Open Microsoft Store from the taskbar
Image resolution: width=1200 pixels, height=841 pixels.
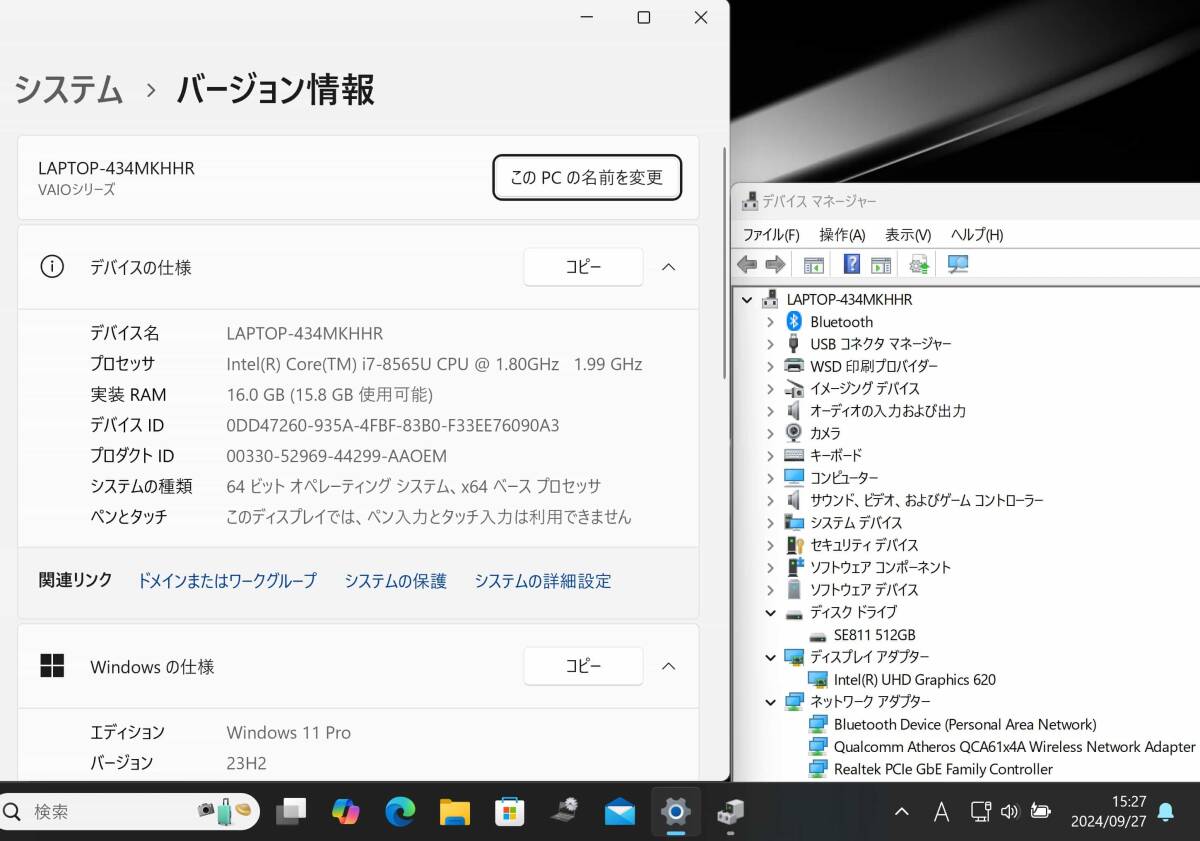click(x=510, y=812)
